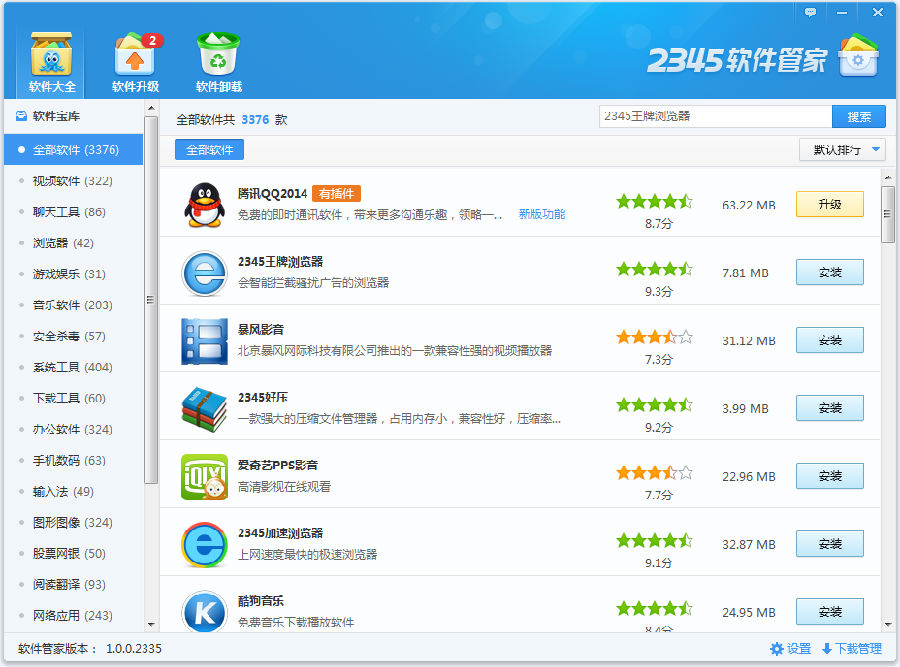
Task: Open the 新版功能 link for QQ2014
Action: 542,214
